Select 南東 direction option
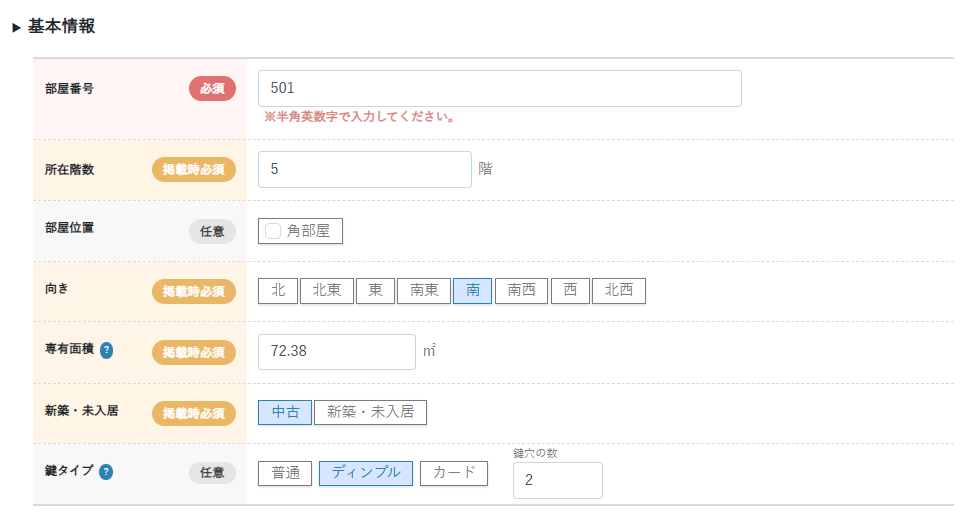Viewport: 977px width, 529px height. [x=424, y=291]
